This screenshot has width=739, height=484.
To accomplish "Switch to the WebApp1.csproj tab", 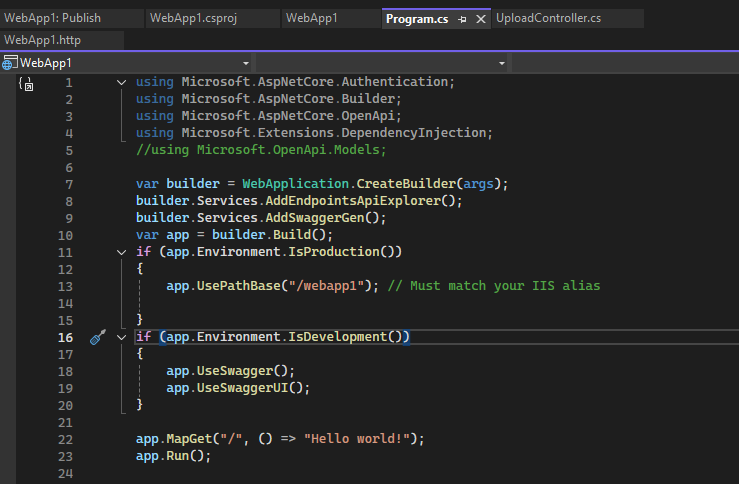I will (x=213, y=18).
